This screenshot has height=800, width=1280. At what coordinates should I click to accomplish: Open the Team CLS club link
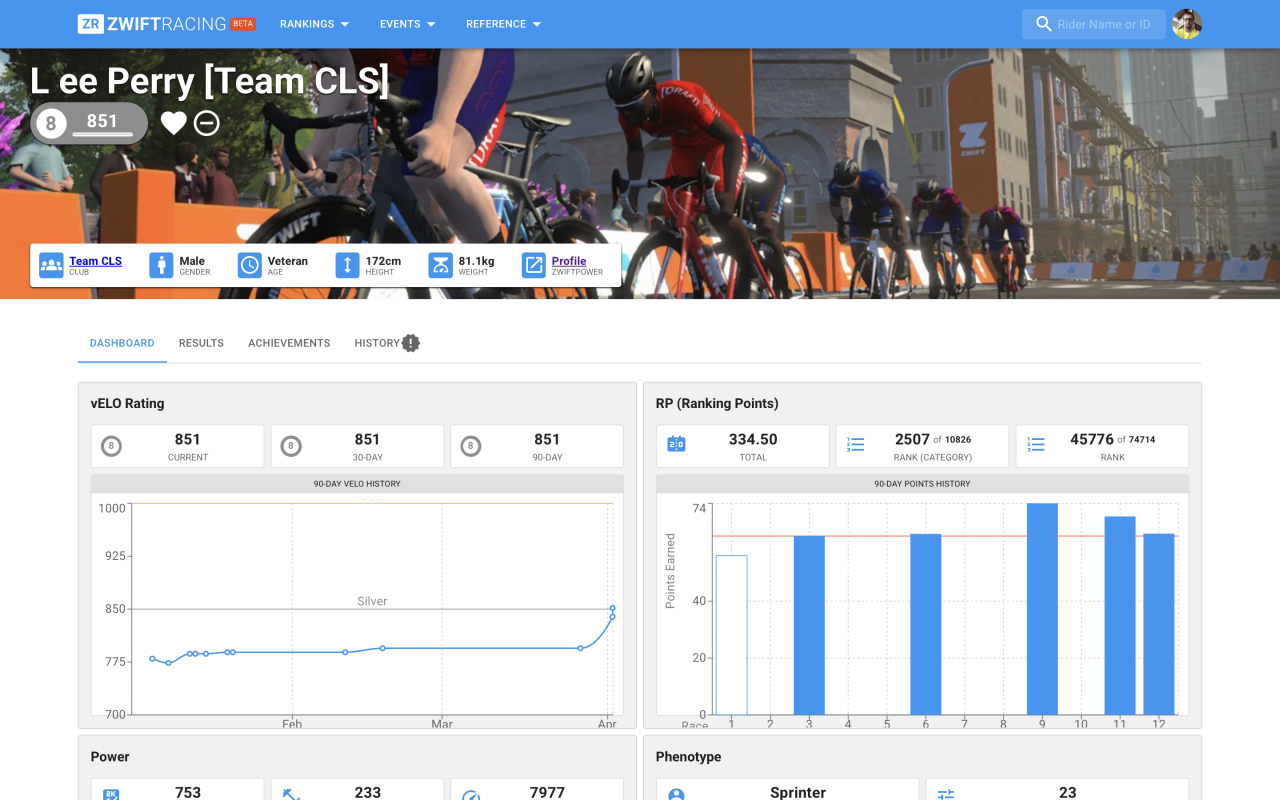(x=95, y=261)
